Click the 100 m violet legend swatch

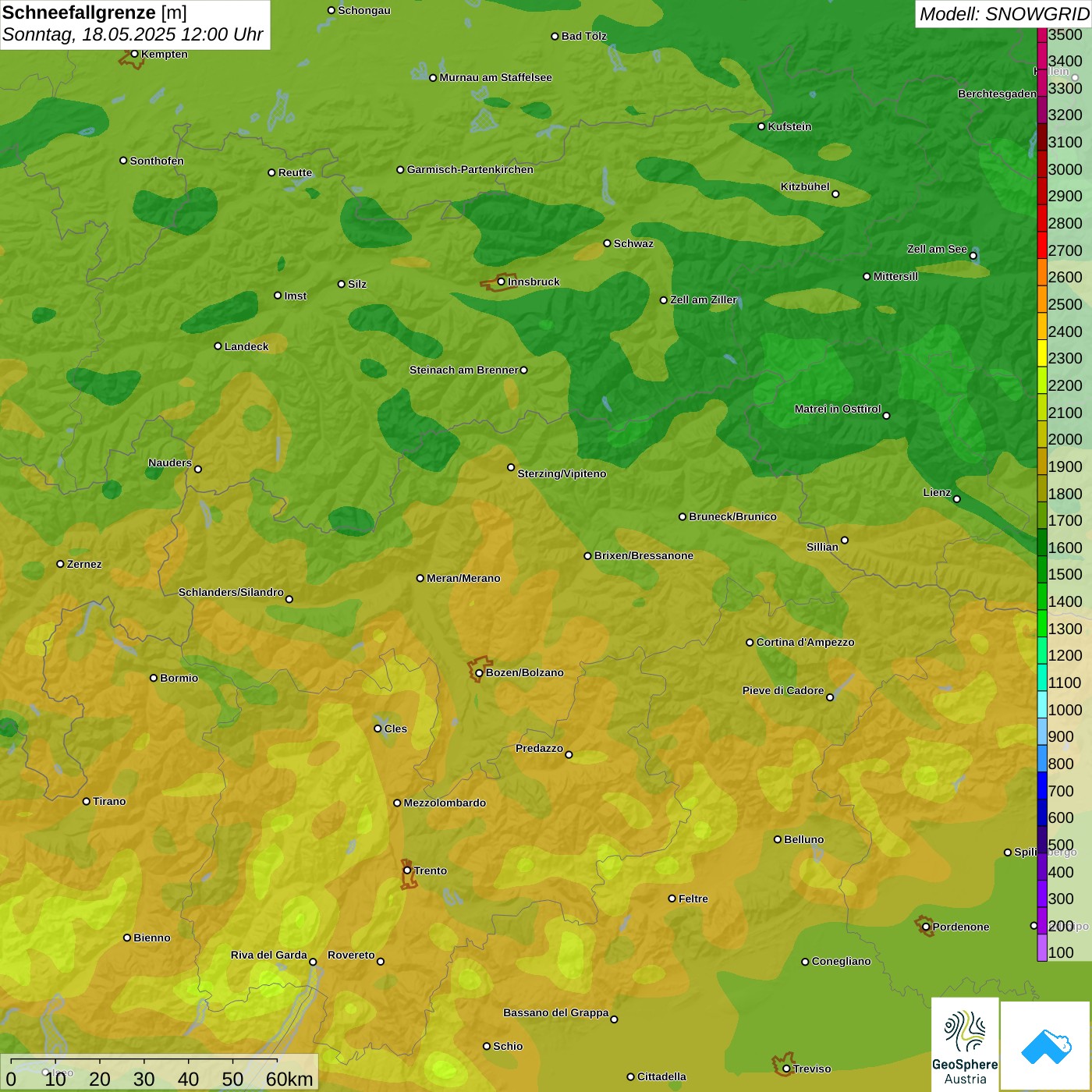tap(1042, 948)
